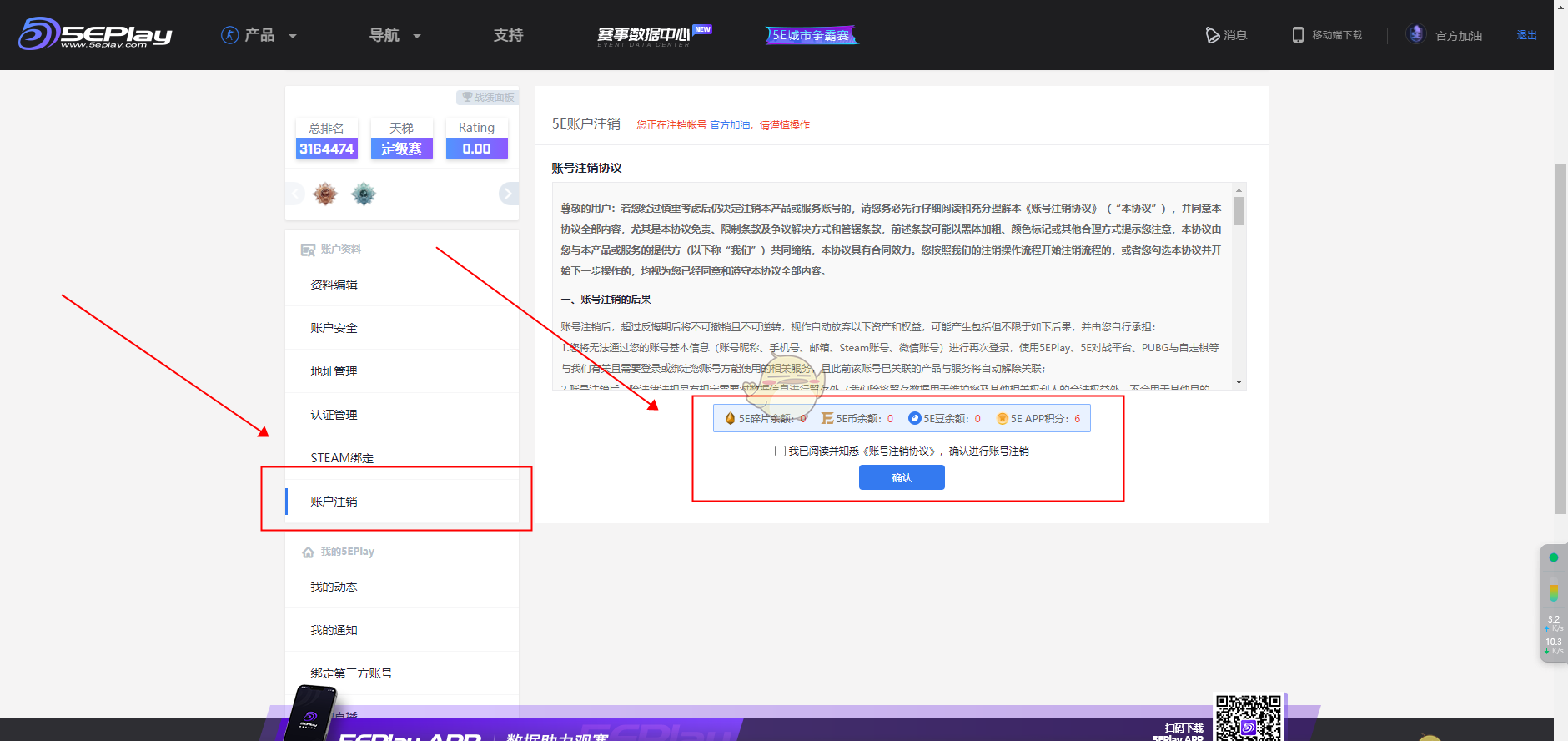
Task: Open 赛事数据中心 event data center
Action: point(654,35)
